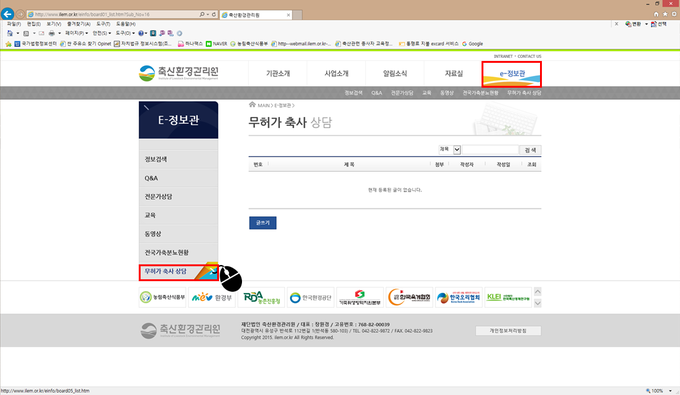Open the Google bookmark
680x395 pixels.
click(x=472, y=44)
